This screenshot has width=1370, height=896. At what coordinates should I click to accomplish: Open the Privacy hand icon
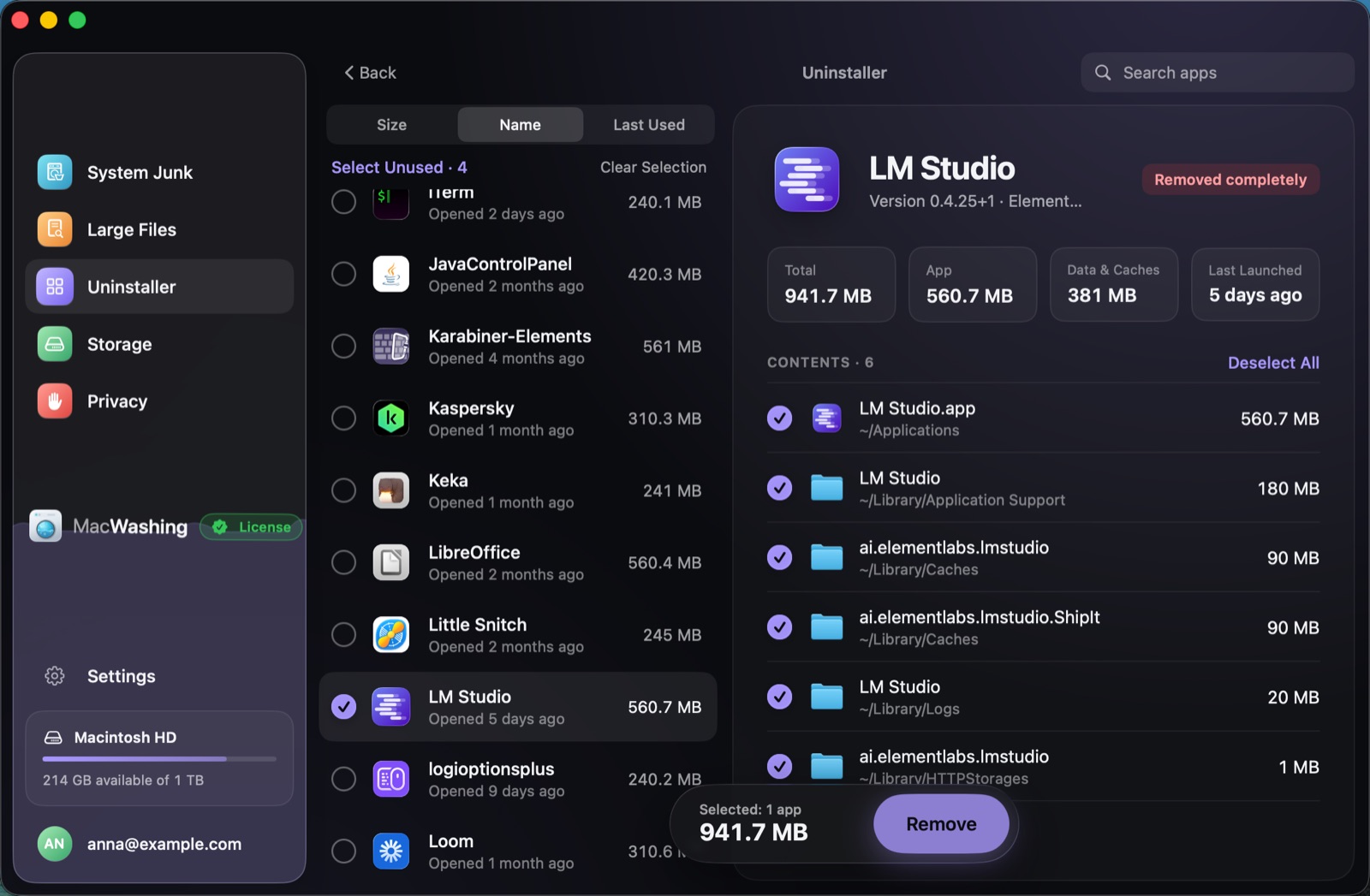(55, 401)
